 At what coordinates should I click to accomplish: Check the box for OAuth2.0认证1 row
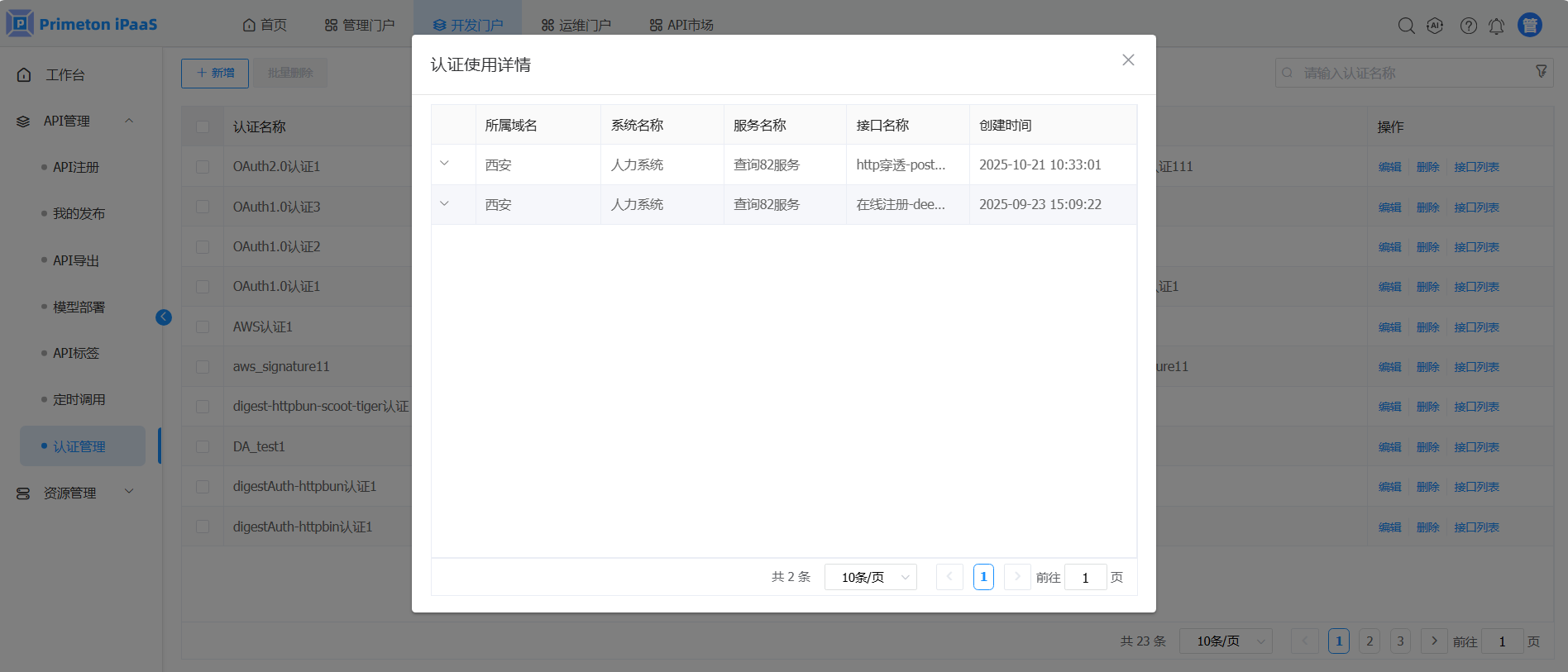(x=203, y=167)
